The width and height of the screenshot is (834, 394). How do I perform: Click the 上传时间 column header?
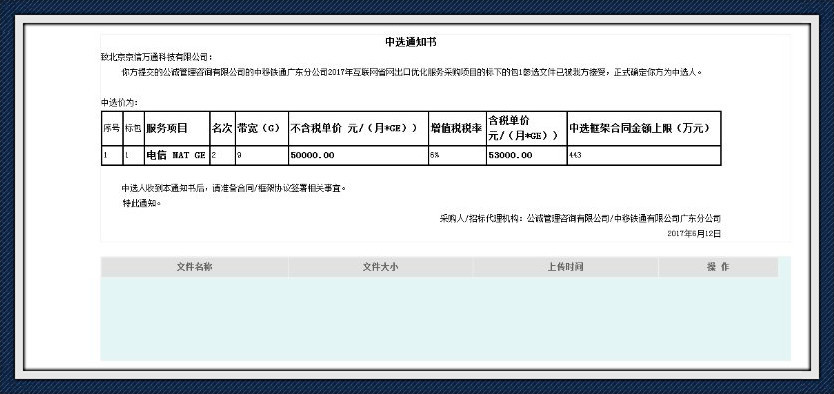pyautogui.click(x=565, y=267)
